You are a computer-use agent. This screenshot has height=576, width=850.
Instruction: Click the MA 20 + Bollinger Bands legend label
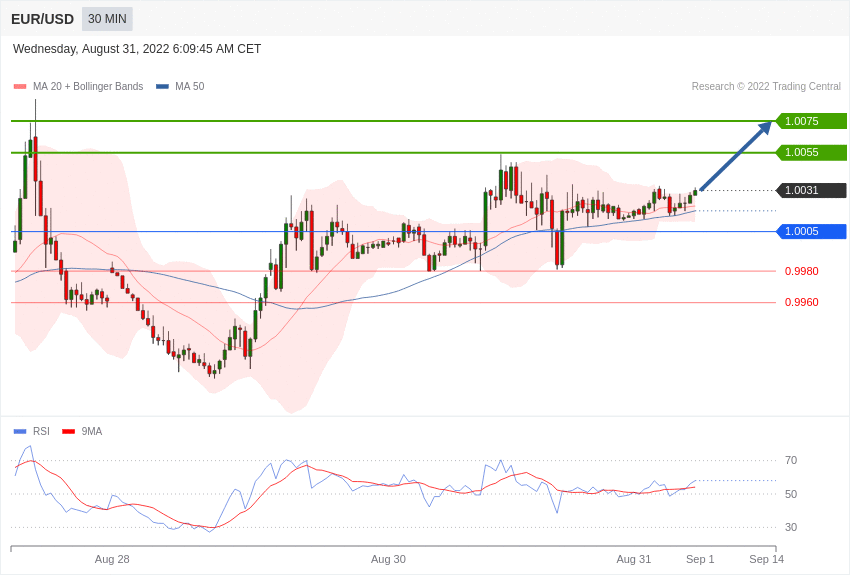point(88,86)
